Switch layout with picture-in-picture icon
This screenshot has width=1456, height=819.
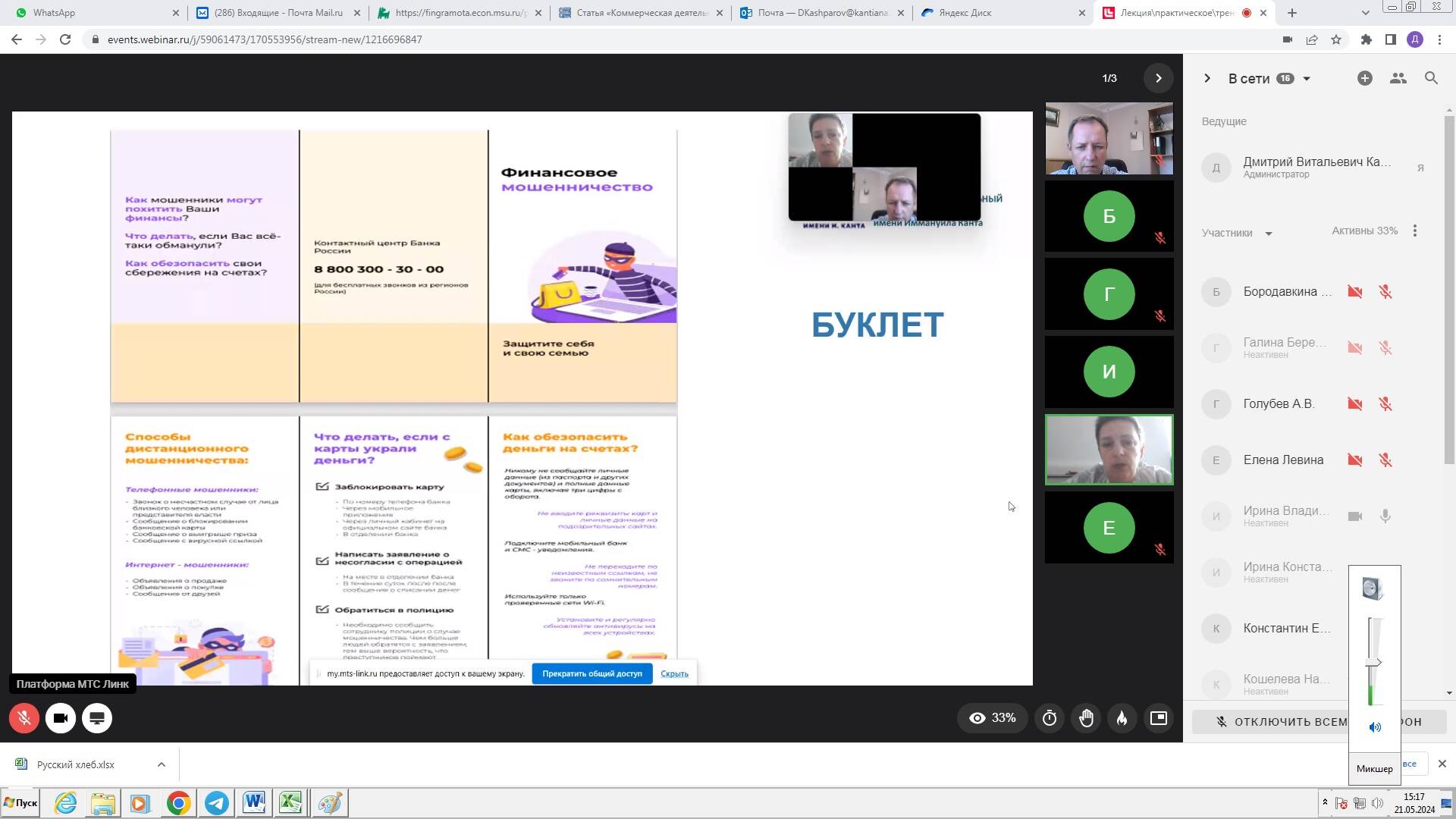pos(1159,718)
